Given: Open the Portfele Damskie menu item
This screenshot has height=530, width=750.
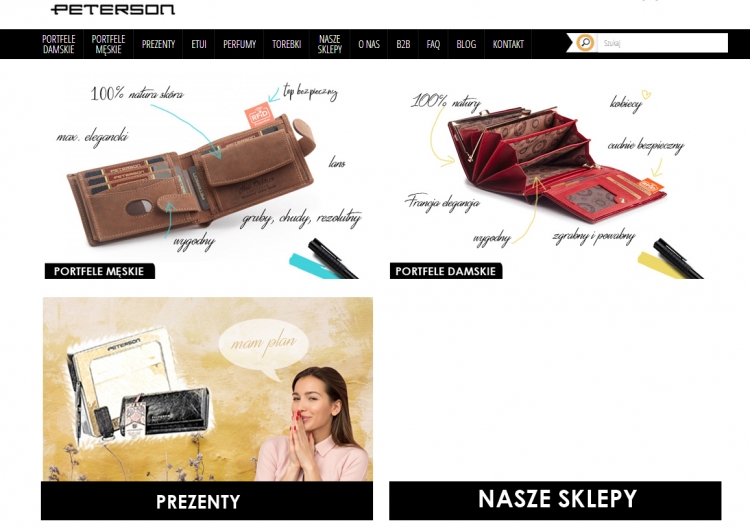Looking at the screenshot, I should [58, 44].
